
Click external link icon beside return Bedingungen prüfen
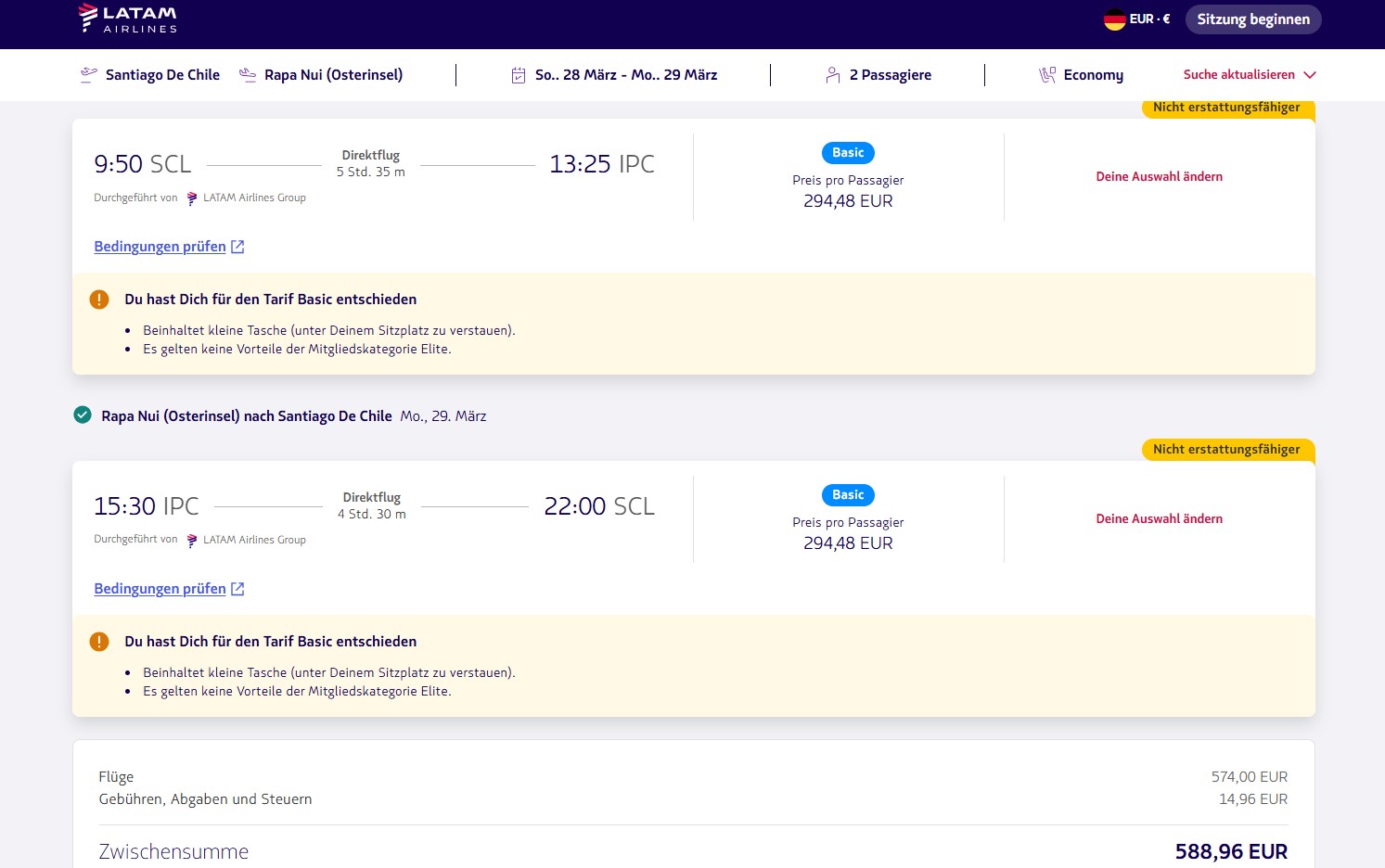click(x=237, y=589)
